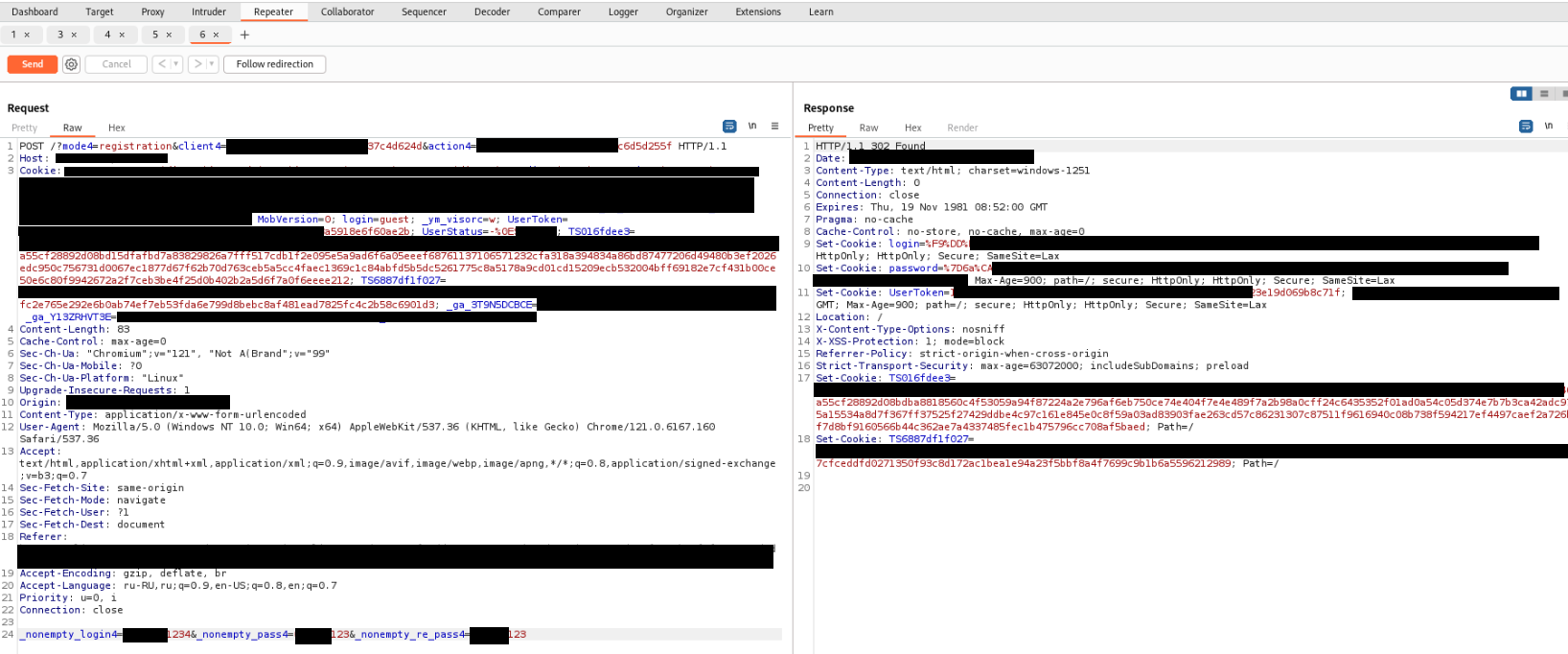Click 'Sec-Ch-Ua-Platform: "Linux"' header
Image resolution: width=1568 pixels, height=654 pixels.
point(102,378)
